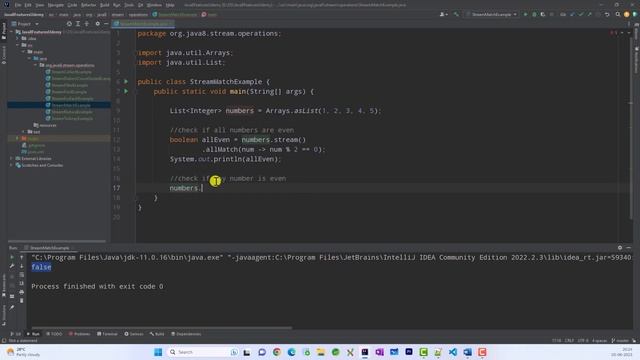The image size is (640, 360).
Task: Open the Edit menu
Action: [x=28, y=5]
